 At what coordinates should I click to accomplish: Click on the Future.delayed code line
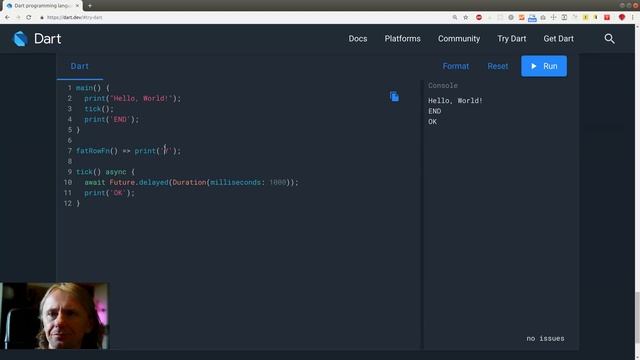click(x=191, y=182)
